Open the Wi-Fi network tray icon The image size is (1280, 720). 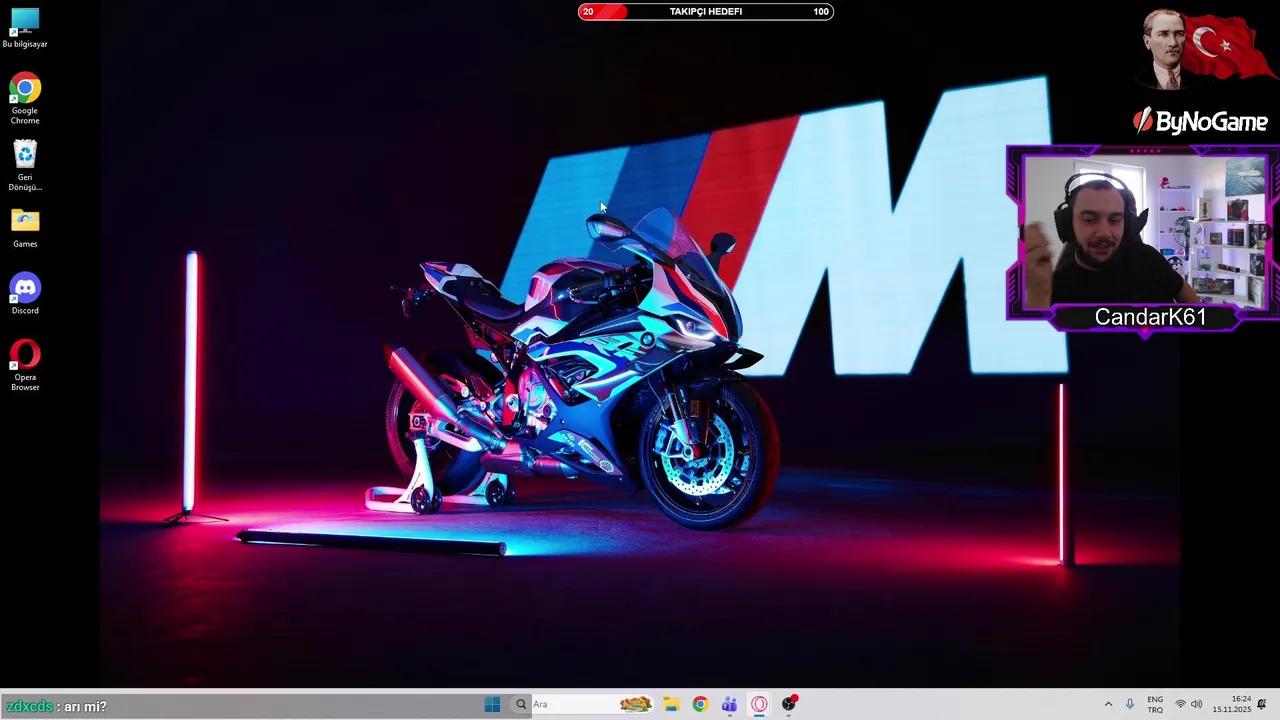(1180, 704)
